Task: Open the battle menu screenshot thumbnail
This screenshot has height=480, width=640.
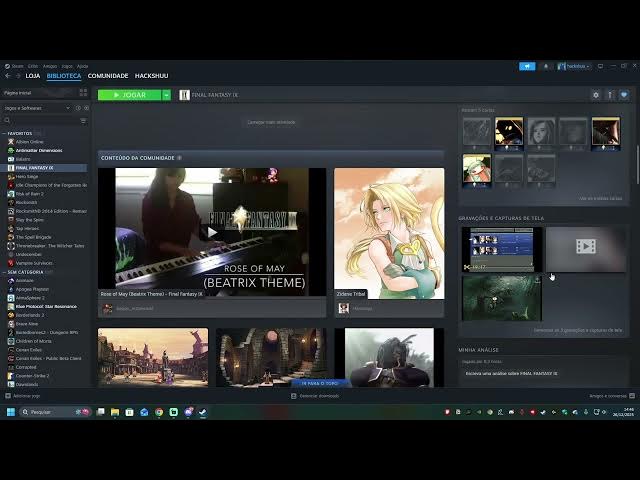Action: pos(502,249)
